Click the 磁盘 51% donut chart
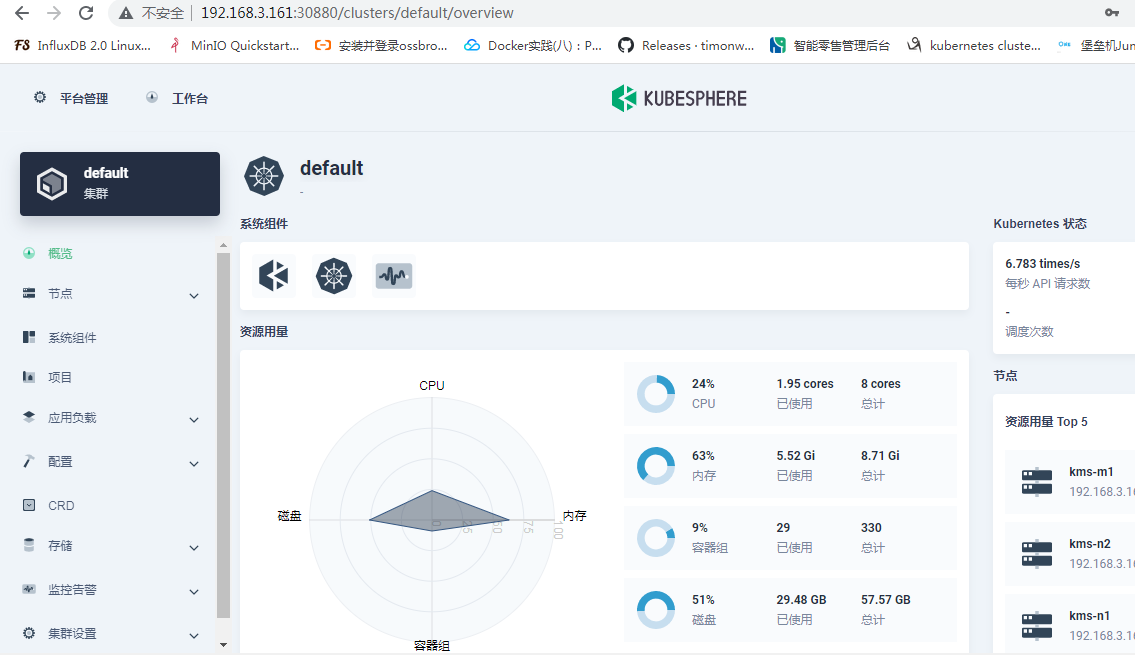Image resolution: width=1135 pixels, height=655 pixels. [656, 609]
